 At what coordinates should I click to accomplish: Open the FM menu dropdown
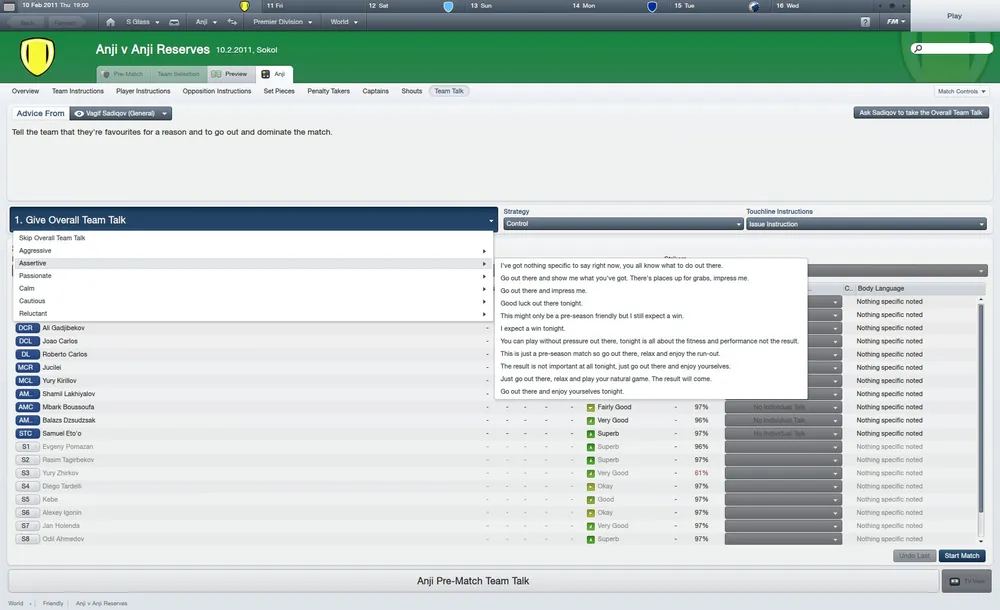point(895,22)
